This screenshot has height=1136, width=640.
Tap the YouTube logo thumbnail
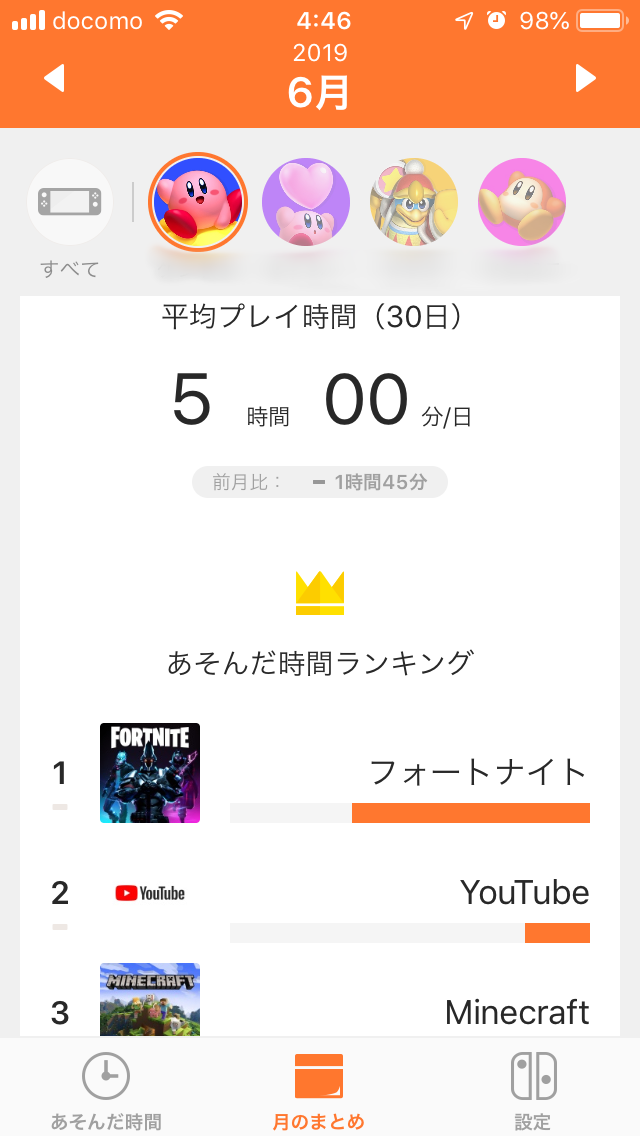(x=150, y=893)
